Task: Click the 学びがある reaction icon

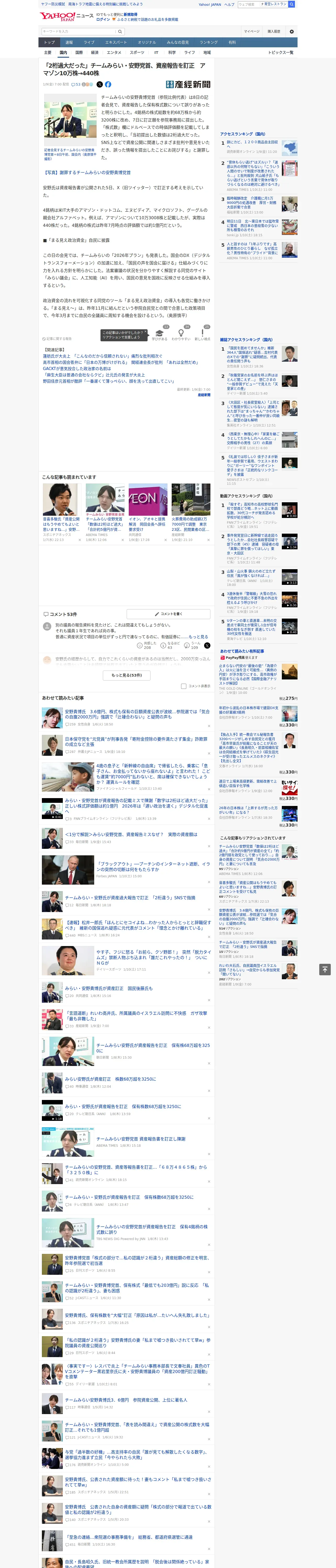Action: 160,333
